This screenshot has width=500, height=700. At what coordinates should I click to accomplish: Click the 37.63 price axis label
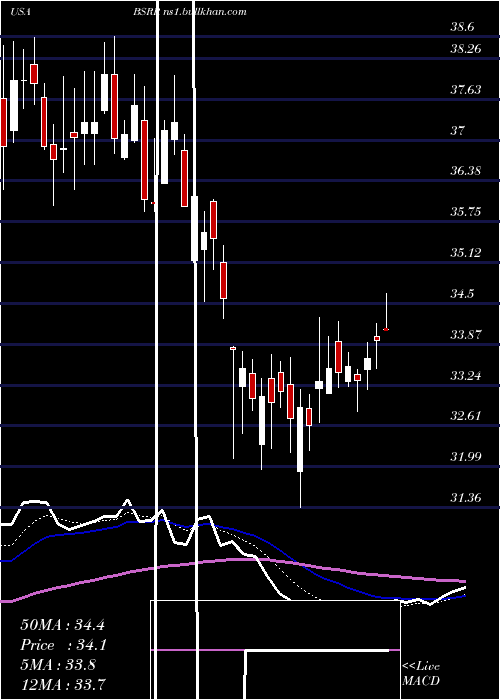click(466, 90)
